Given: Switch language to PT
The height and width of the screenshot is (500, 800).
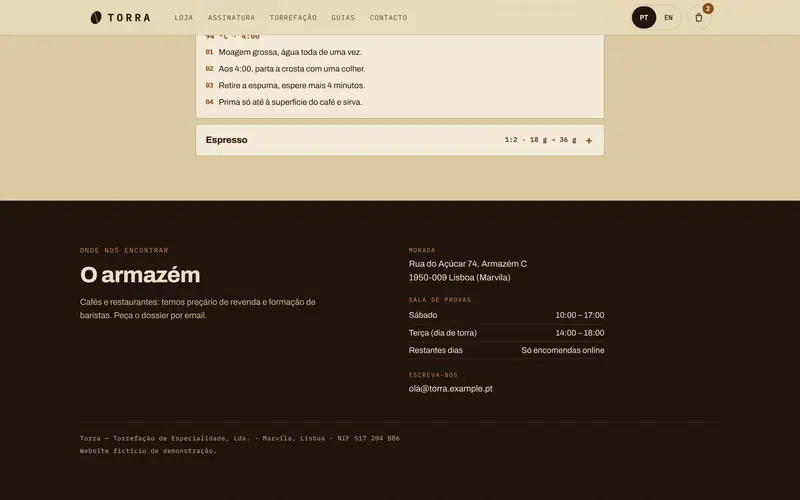Looking at the screenshot, I should point(644,18).
